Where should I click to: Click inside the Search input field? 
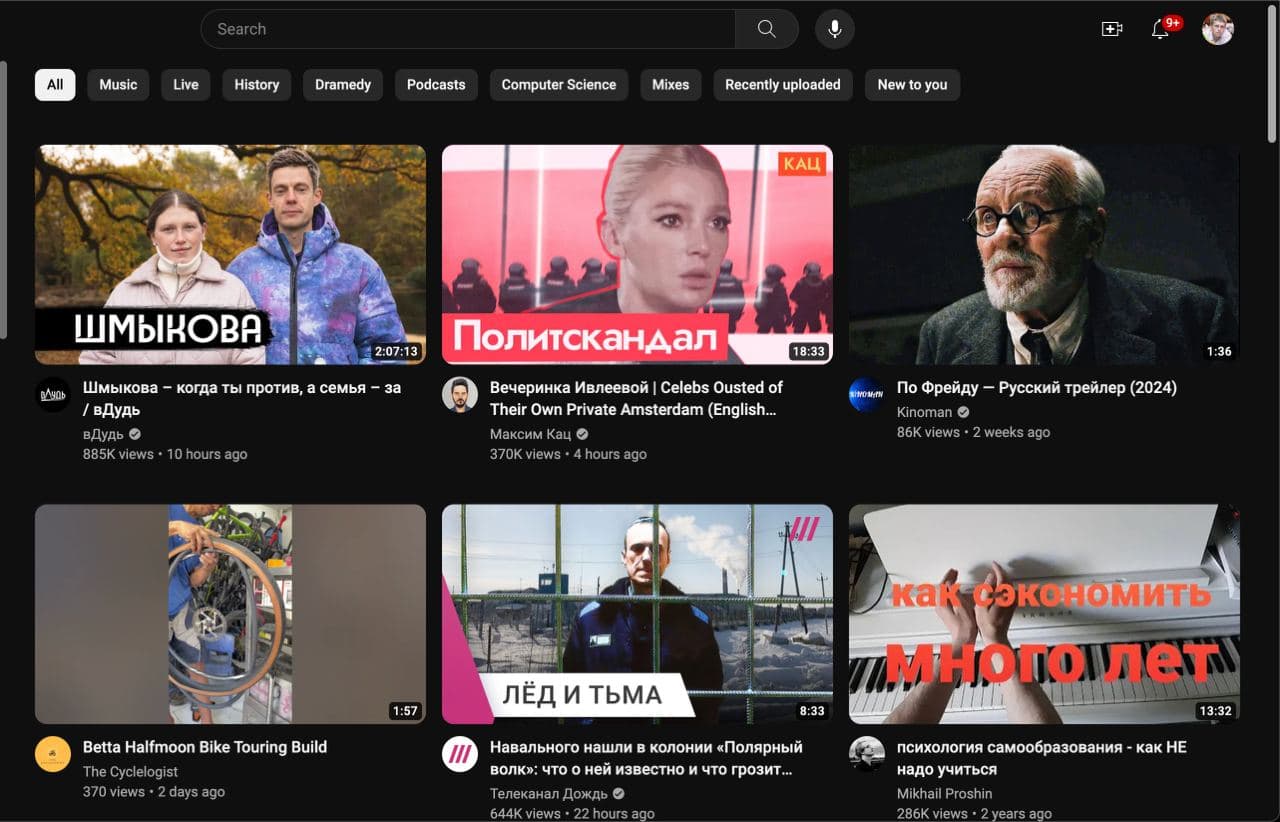(468, 29)
